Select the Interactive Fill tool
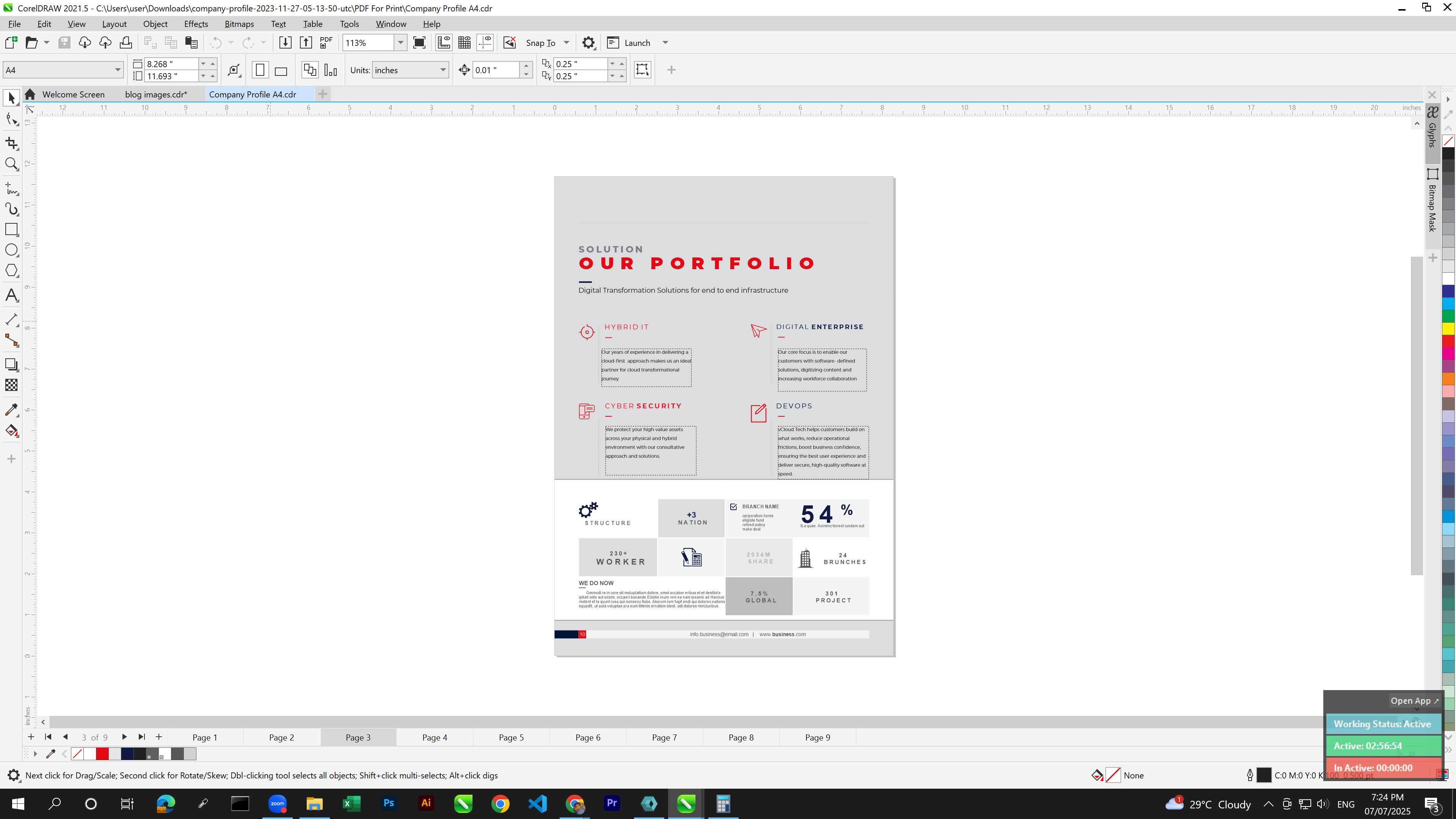This screenshot has height=819, width=1456. pyautogui.click(x=11, y=431)
